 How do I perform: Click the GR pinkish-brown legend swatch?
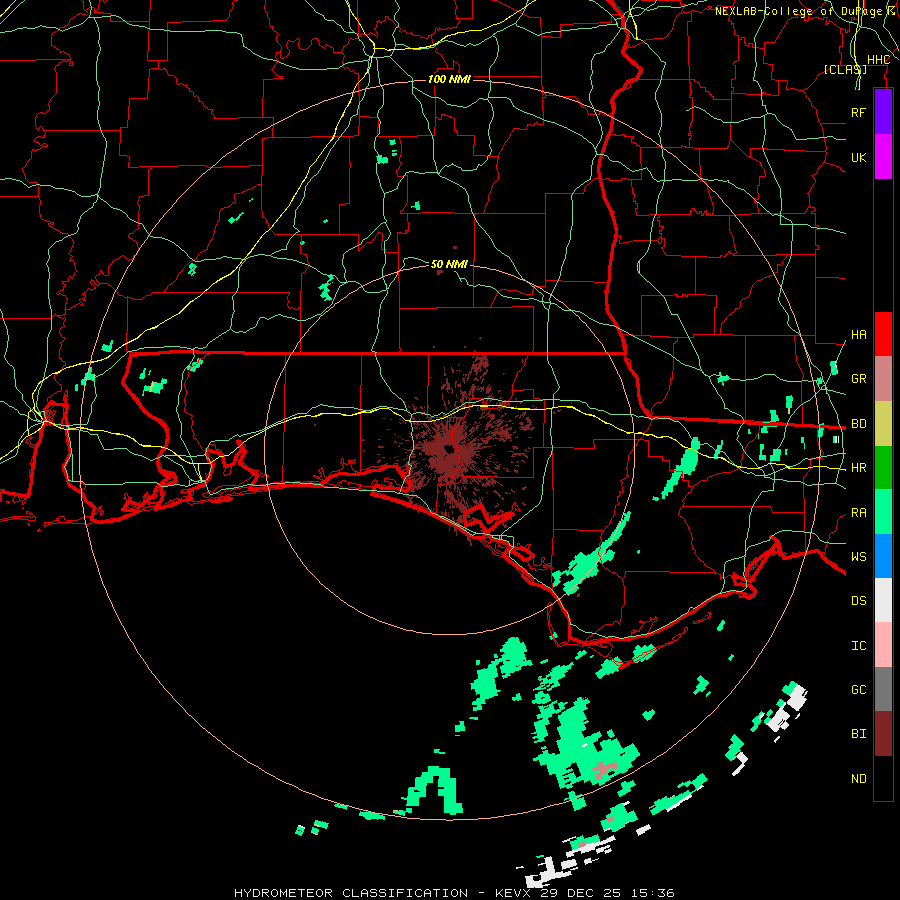[883, 378]
